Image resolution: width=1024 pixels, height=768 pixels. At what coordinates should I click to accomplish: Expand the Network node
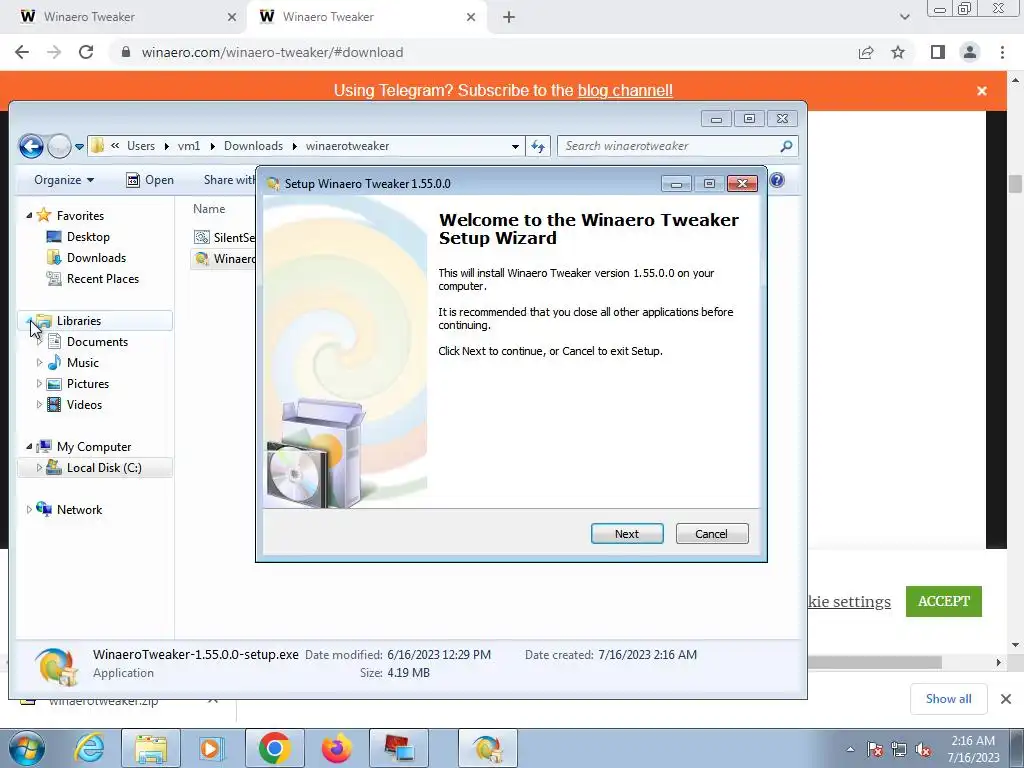pyautogui.click(x=29, y=509)
